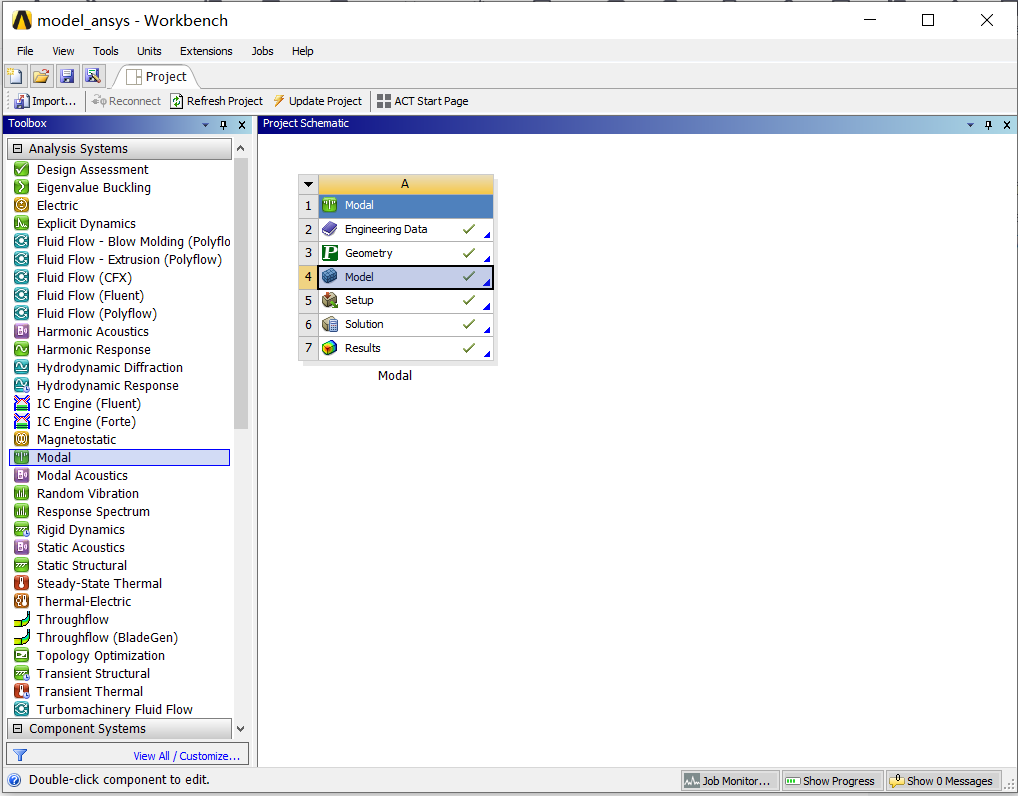Select Harmonic Acoustics icon

click(21, 331)
